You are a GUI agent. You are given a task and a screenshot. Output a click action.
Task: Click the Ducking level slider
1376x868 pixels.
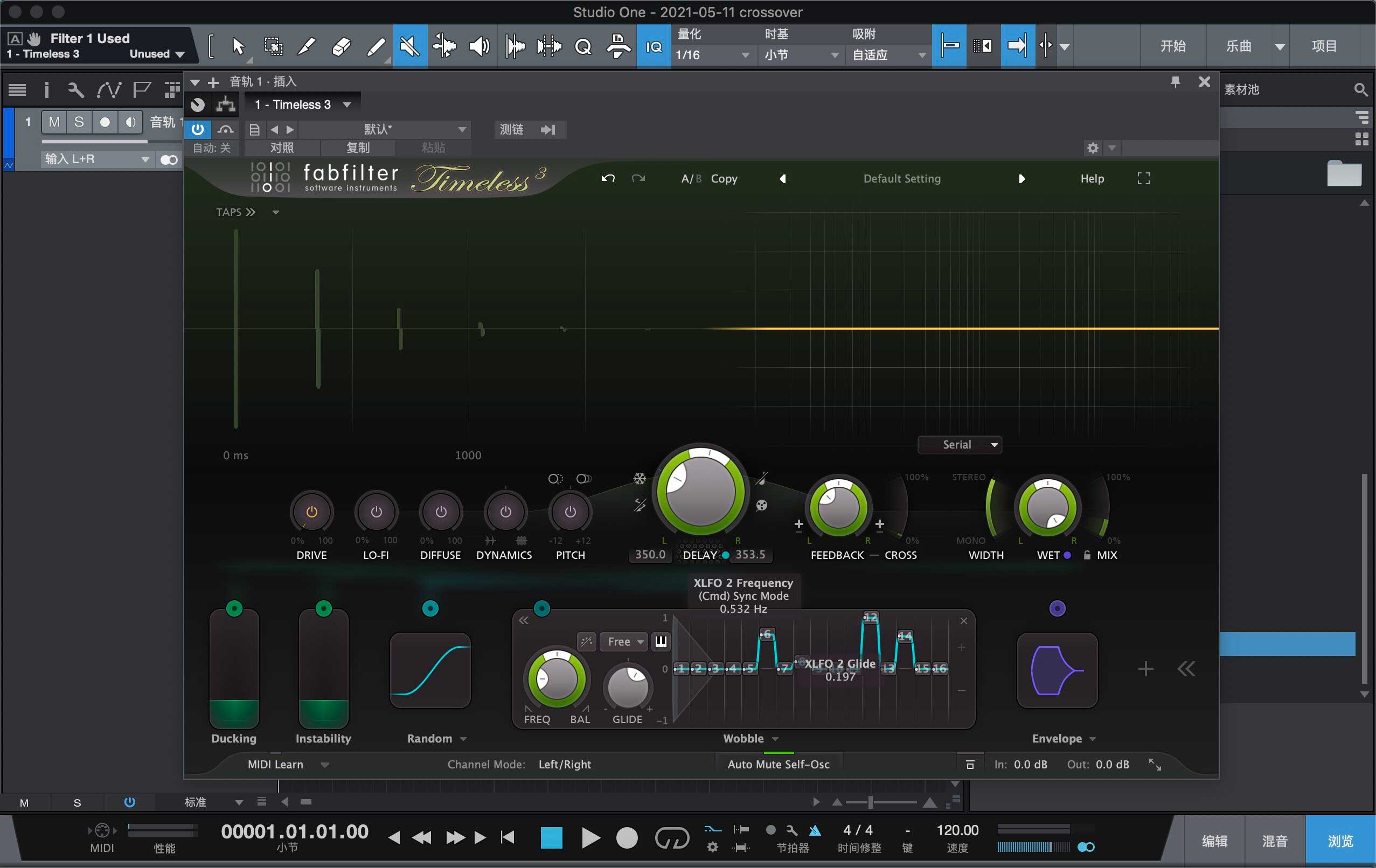pos(234,668)
